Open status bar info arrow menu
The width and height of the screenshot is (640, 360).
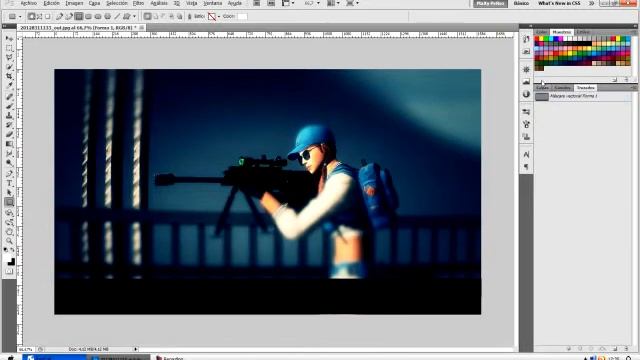click(136, 349)
